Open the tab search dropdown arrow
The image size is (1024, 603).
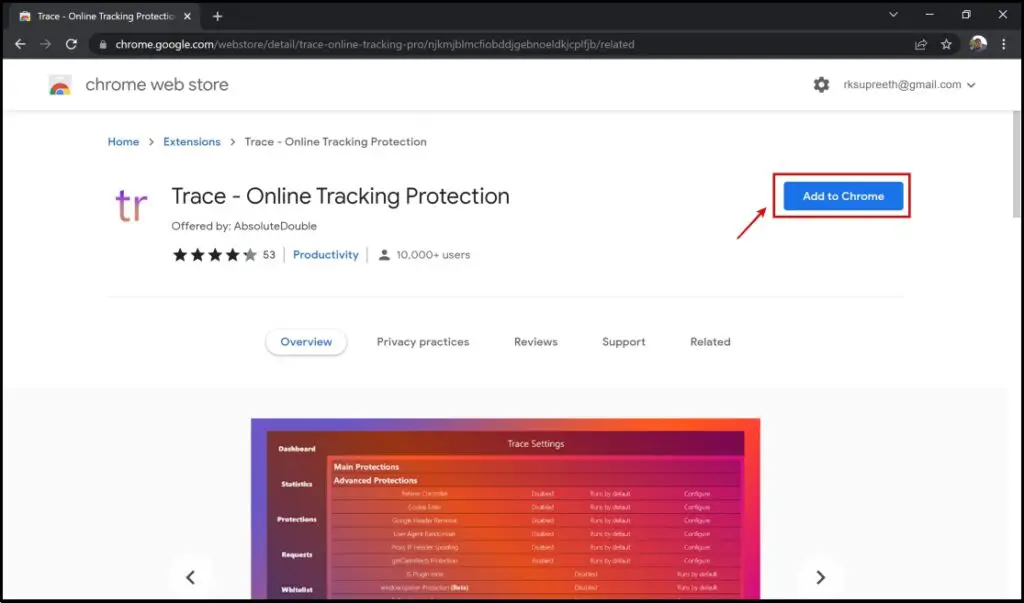[893, 14]
